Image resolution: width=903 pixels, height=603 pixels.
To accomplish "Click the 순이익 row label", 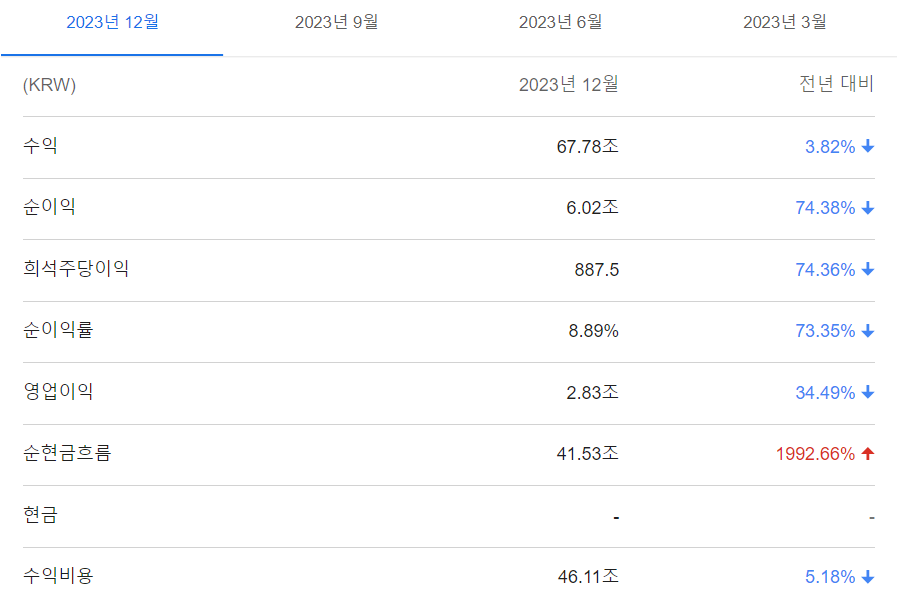I will (50, 206).
